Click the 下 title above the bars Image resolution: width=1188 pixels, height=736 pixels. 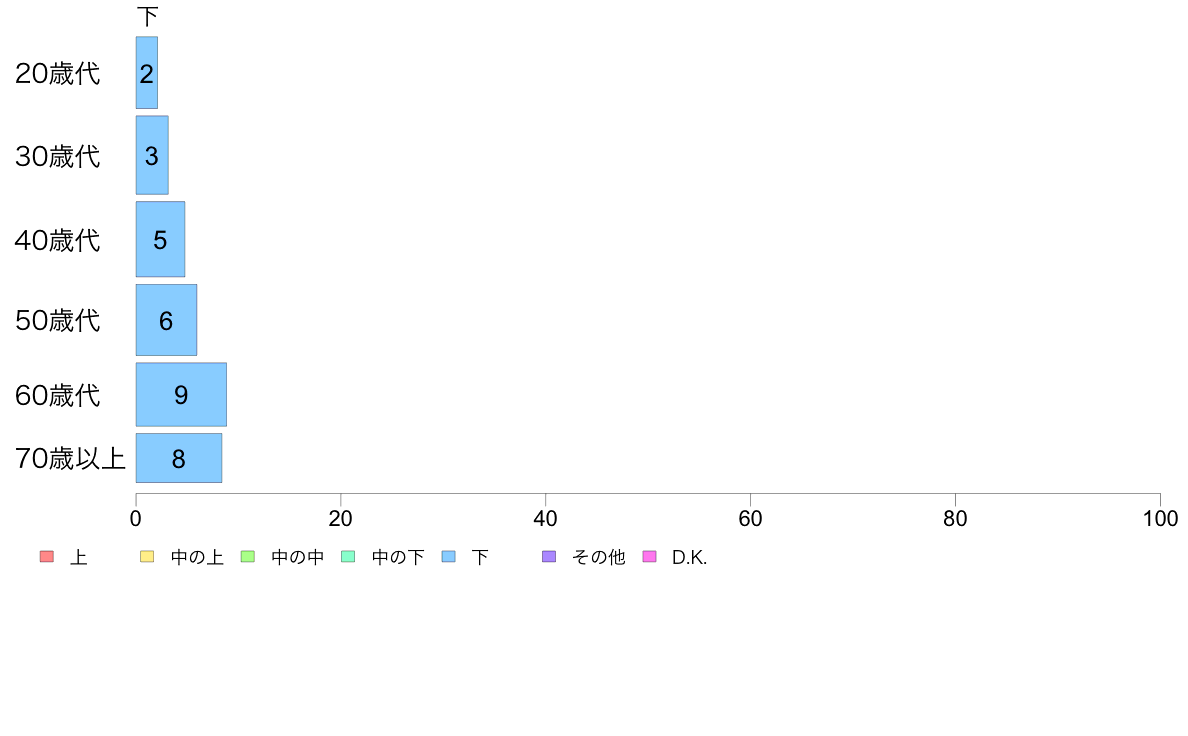(147, 17)
